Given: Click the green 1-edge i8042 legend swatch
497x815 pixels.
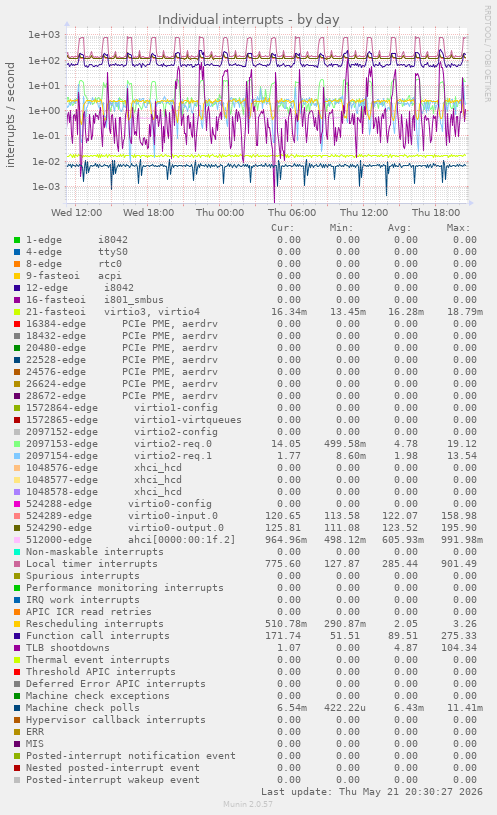Looking at the screenshot, I should point(17,240).
